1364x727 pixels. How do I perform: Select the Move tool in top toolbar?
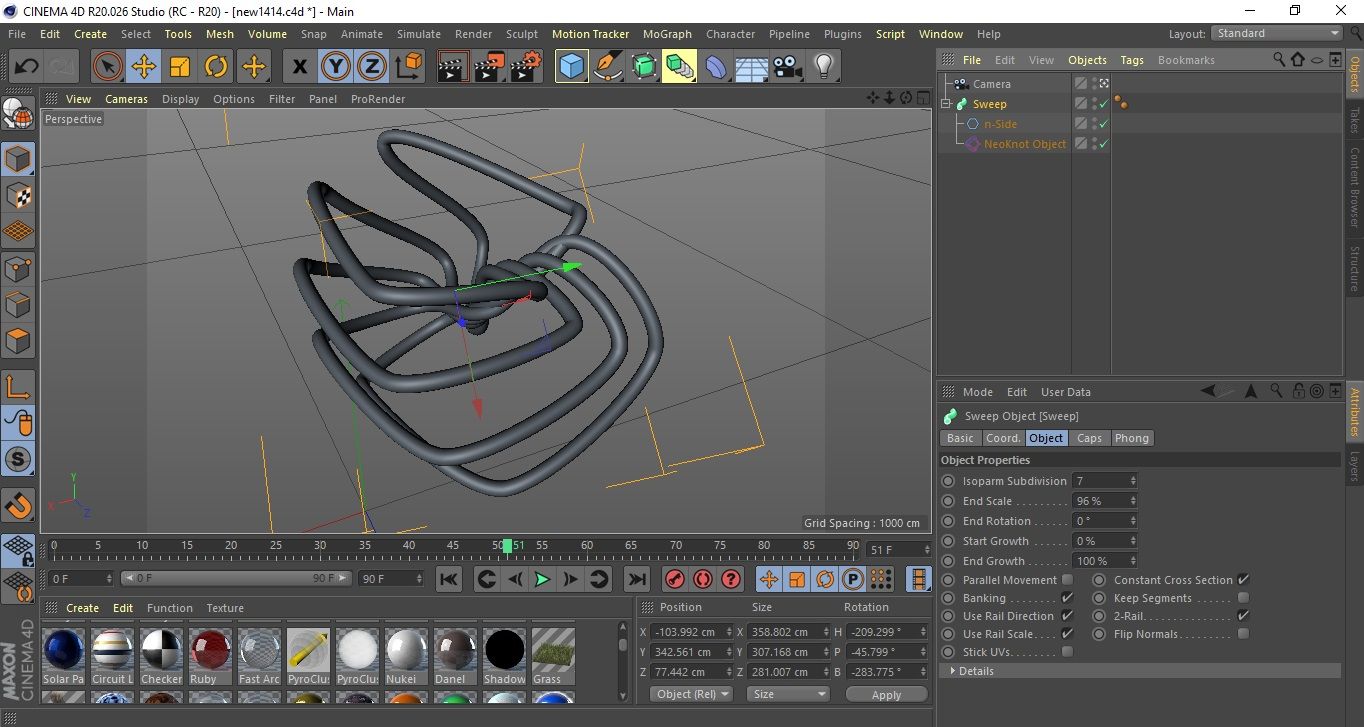pyautogui.click(x=144, y=67)
